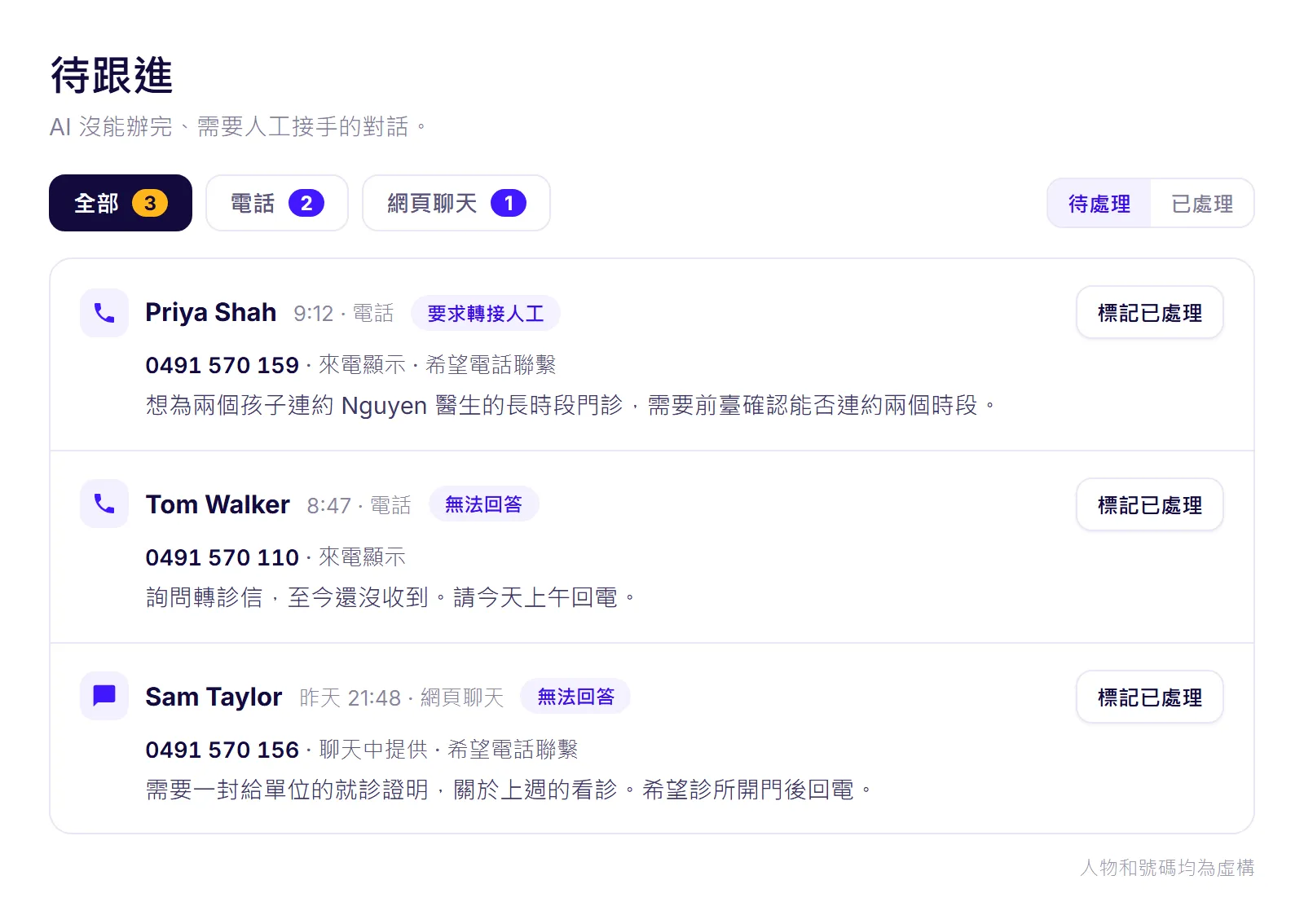Switch to the 電話 filter tab
1304x924 pixels.
pyautogui.click(x=277, y=203)
